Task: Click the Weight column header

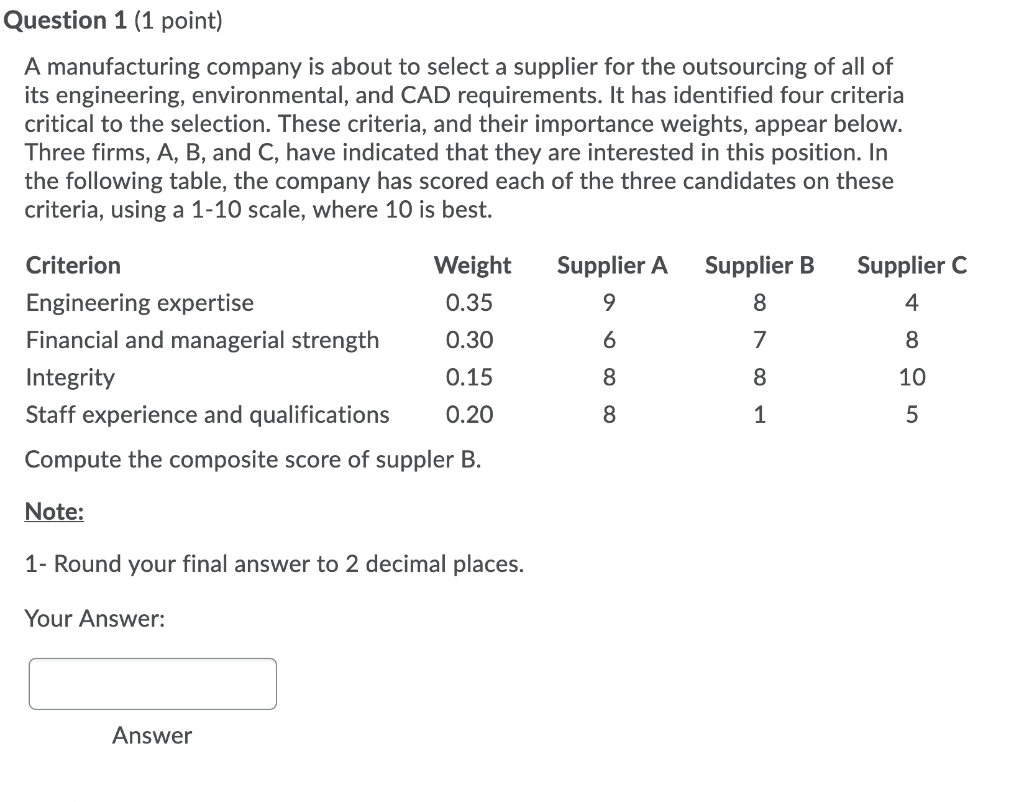Action: click(x=472, y=265)
